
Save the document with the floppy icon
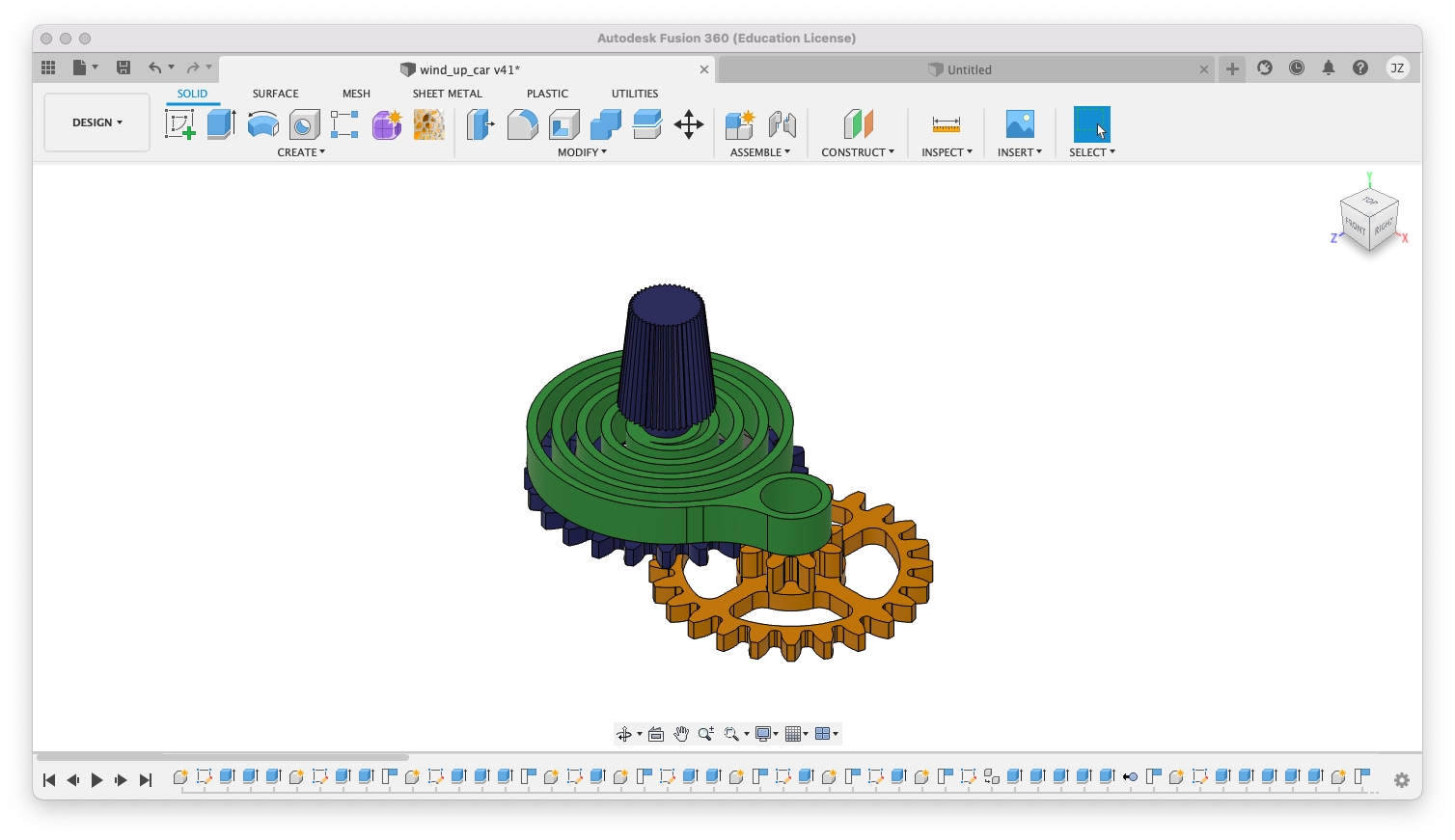point(124,68)
